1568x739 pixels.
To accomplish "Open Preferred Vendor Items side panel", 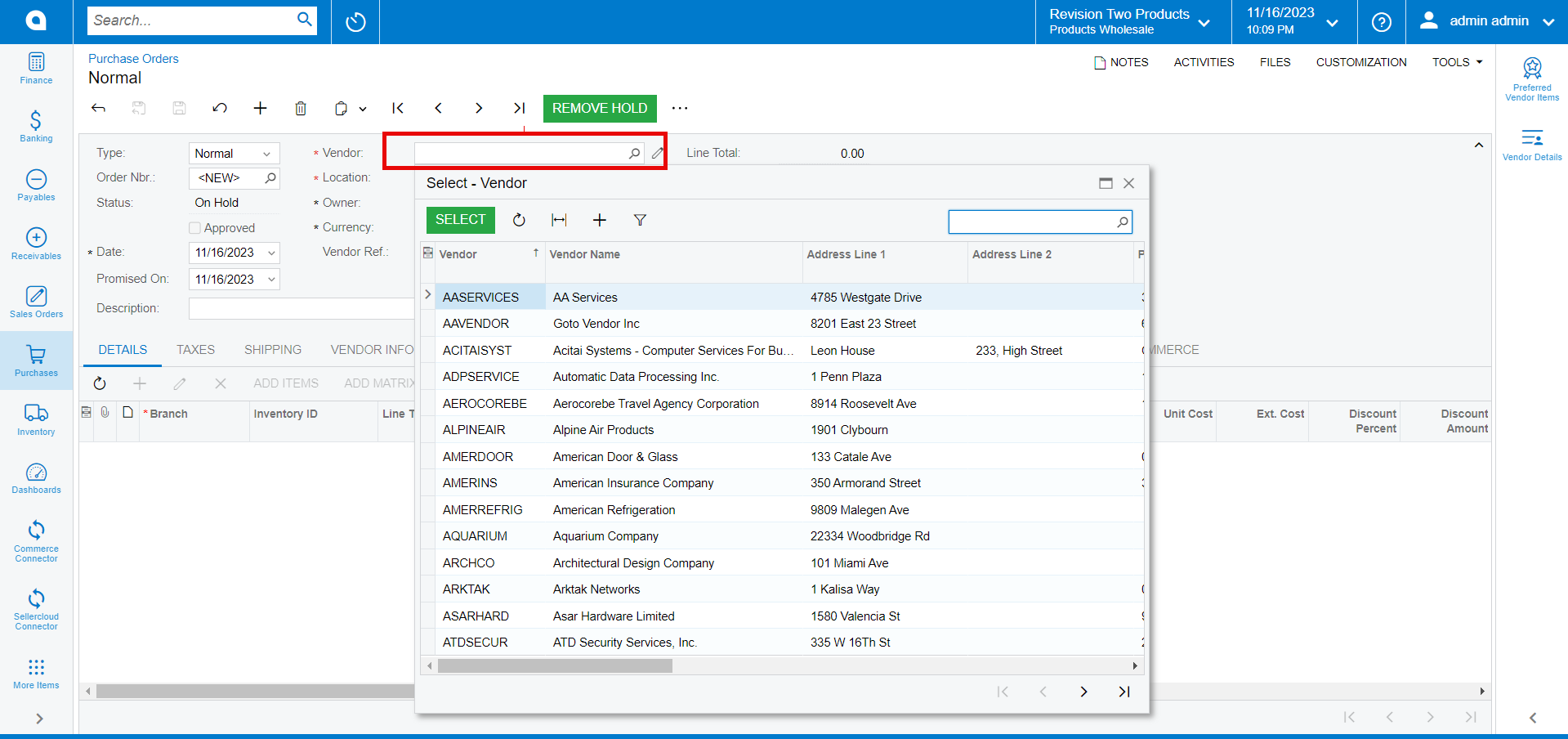I will click(x=1532, y=79).
